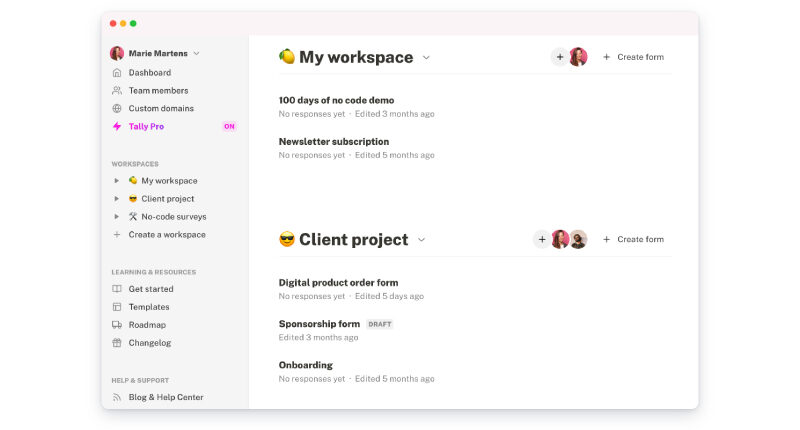Viewport: 800px width, 430px height.
Task: Click Create form in My workspace
Action: [x=633, y=57]
